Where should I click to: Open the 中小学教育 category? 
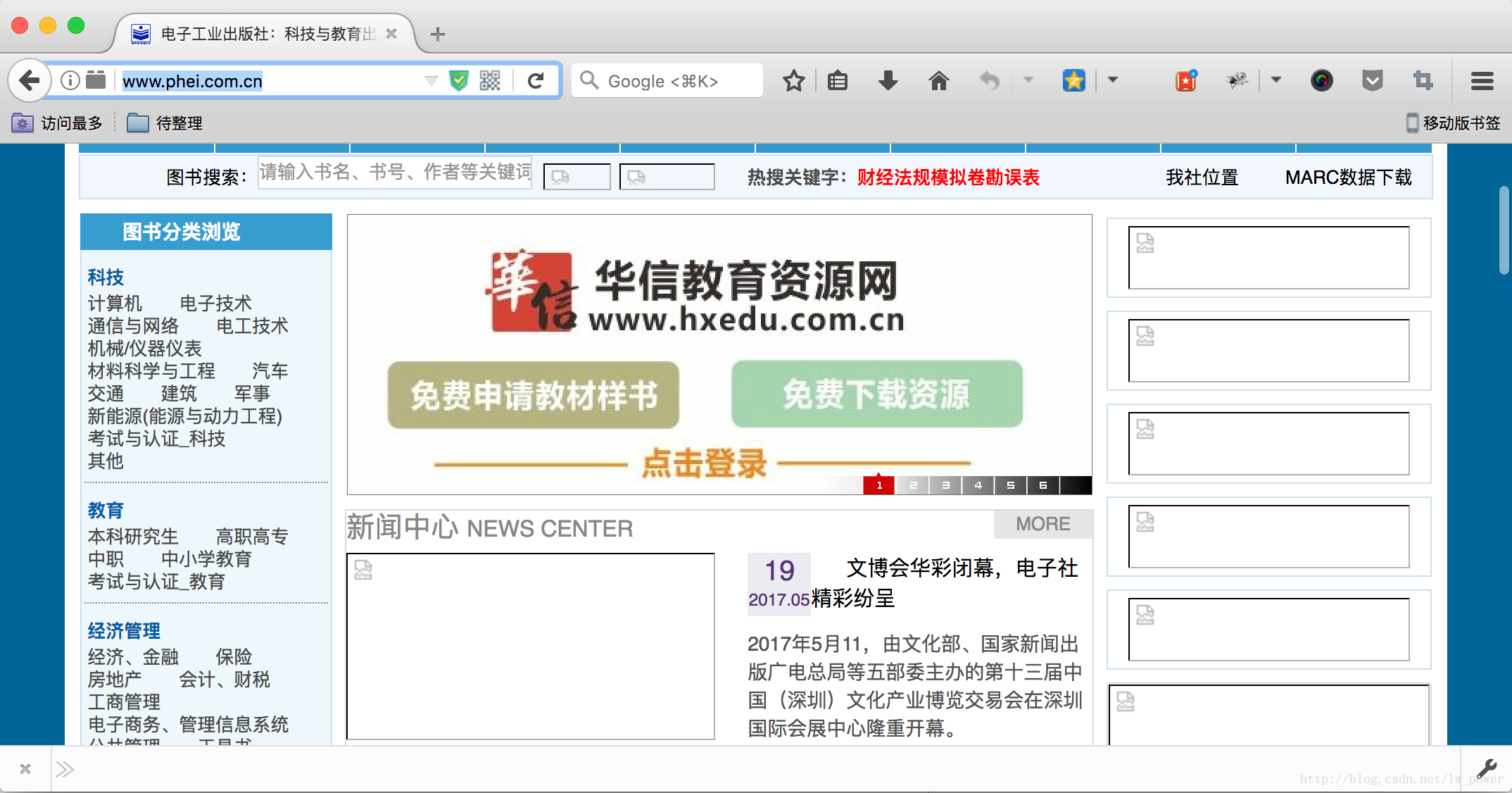(206, 559)
